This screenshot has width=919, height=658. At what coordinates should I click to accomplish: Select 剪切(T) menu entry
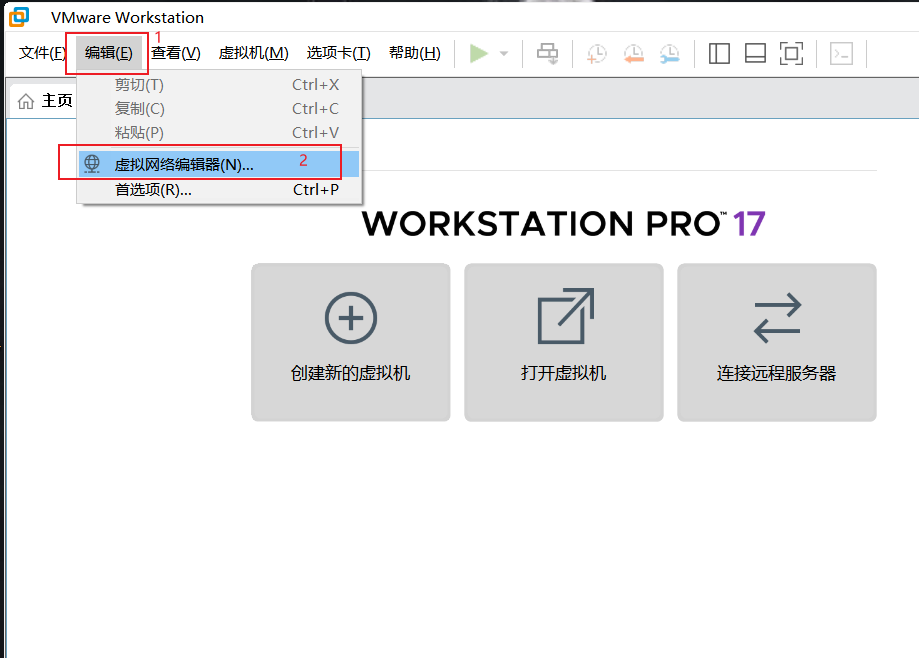[x=219, y=85]
